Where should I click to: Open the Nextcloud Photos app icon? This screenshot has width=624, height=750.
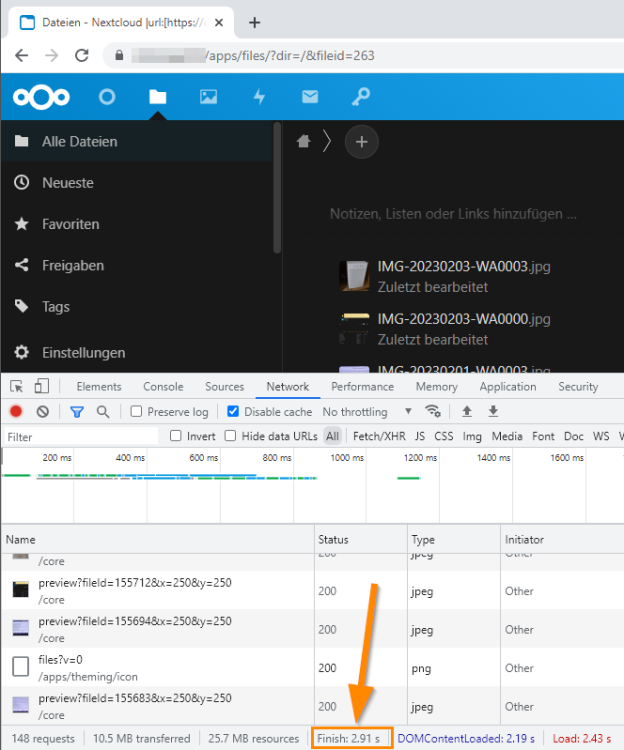click(x=208, y=97)
